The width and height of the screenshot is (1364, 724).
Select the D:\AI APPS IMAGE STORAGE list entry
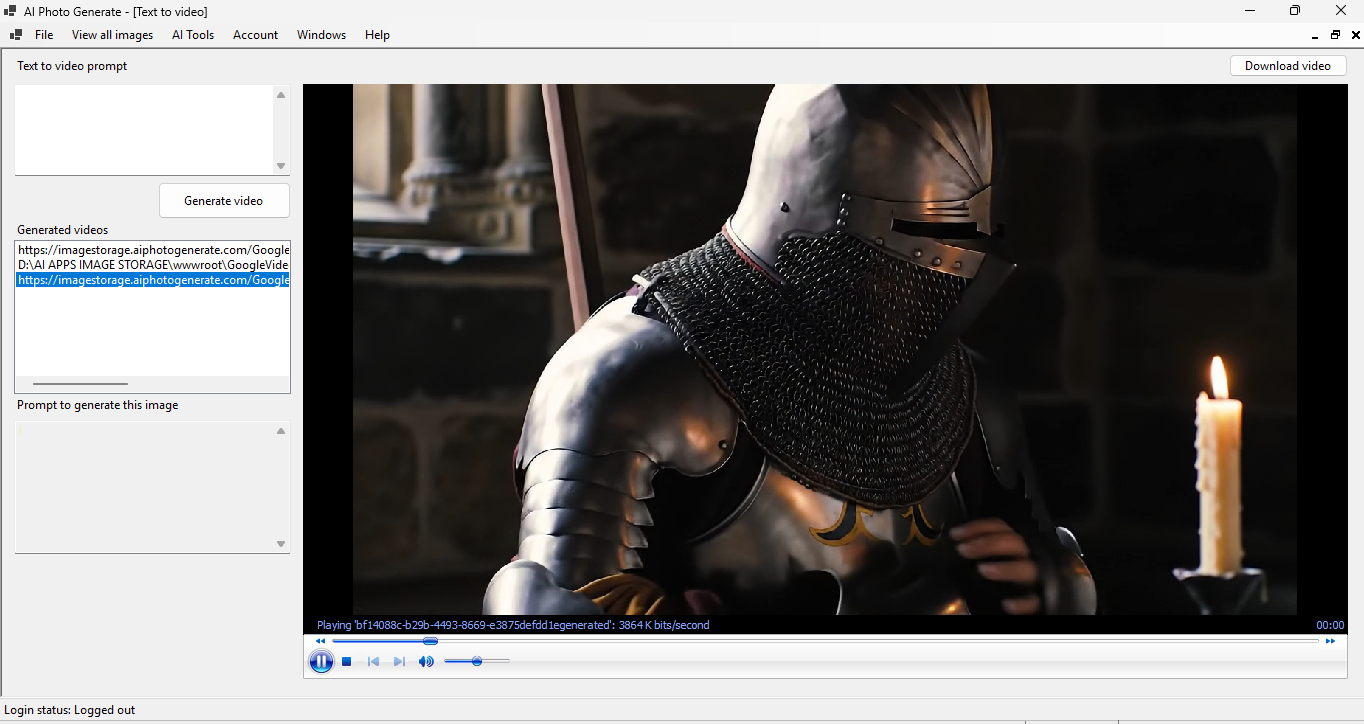click(x=153, y=265)
